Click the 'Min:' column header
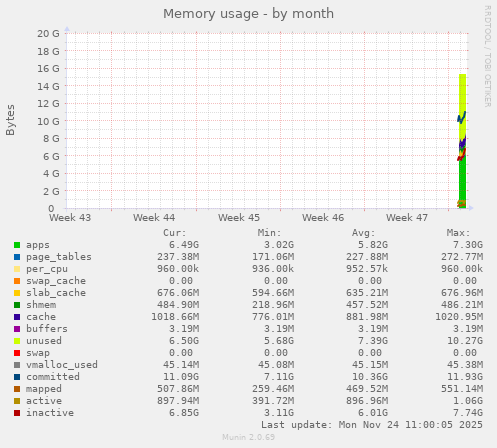The image size is (497, 448). coord(269,233)
